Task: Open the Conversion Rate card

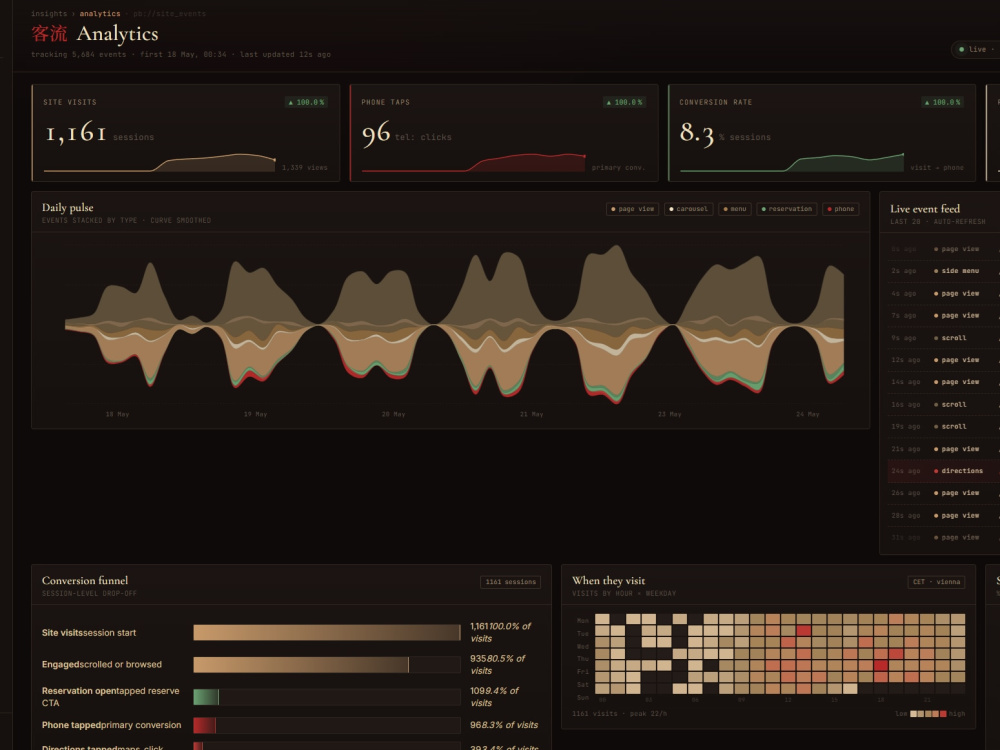Action: coord(822,133)
